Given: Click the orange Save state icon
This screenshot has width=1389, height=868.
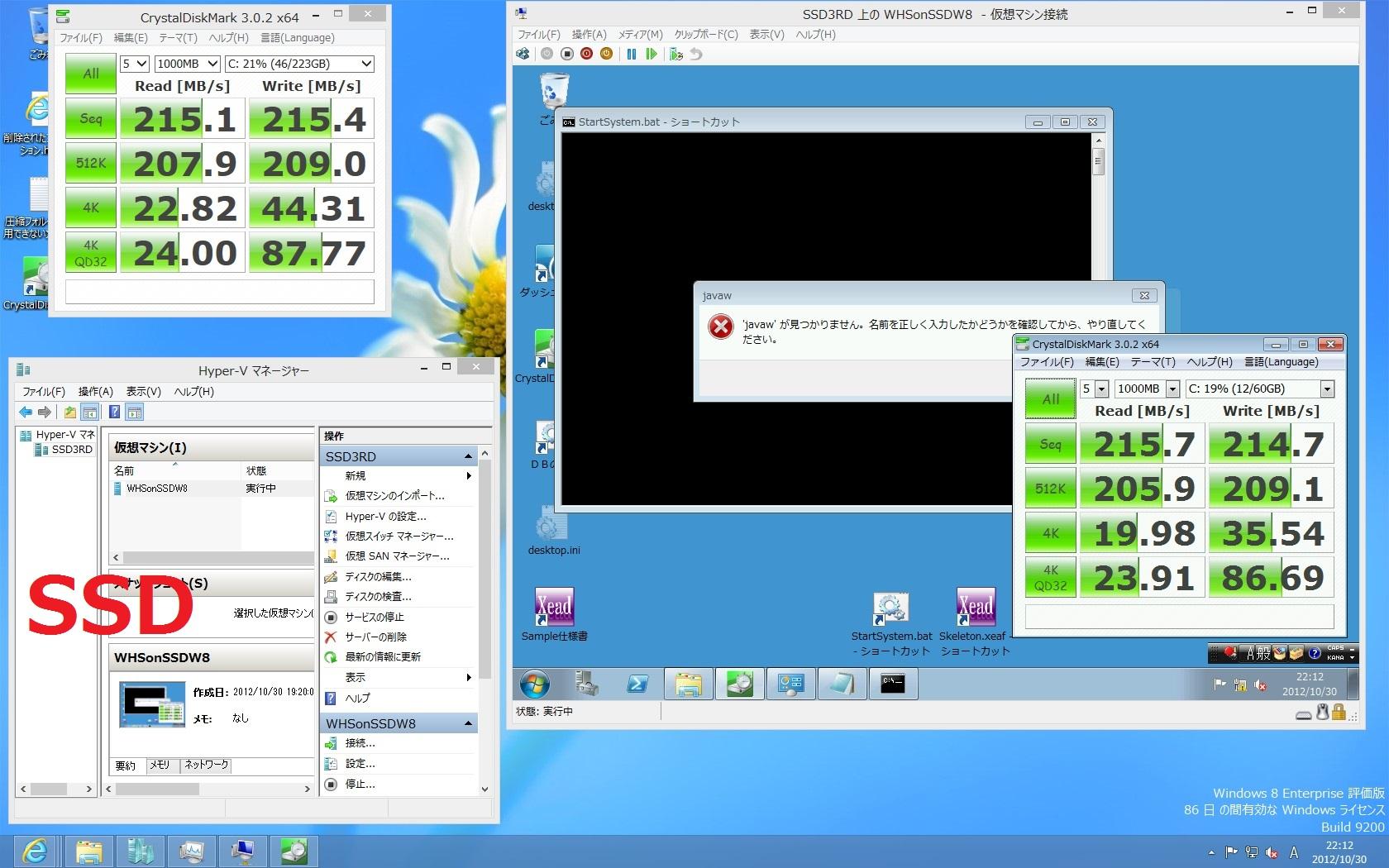Looking at the screenshot, I should pyautogui.click(x=607, y=54).
